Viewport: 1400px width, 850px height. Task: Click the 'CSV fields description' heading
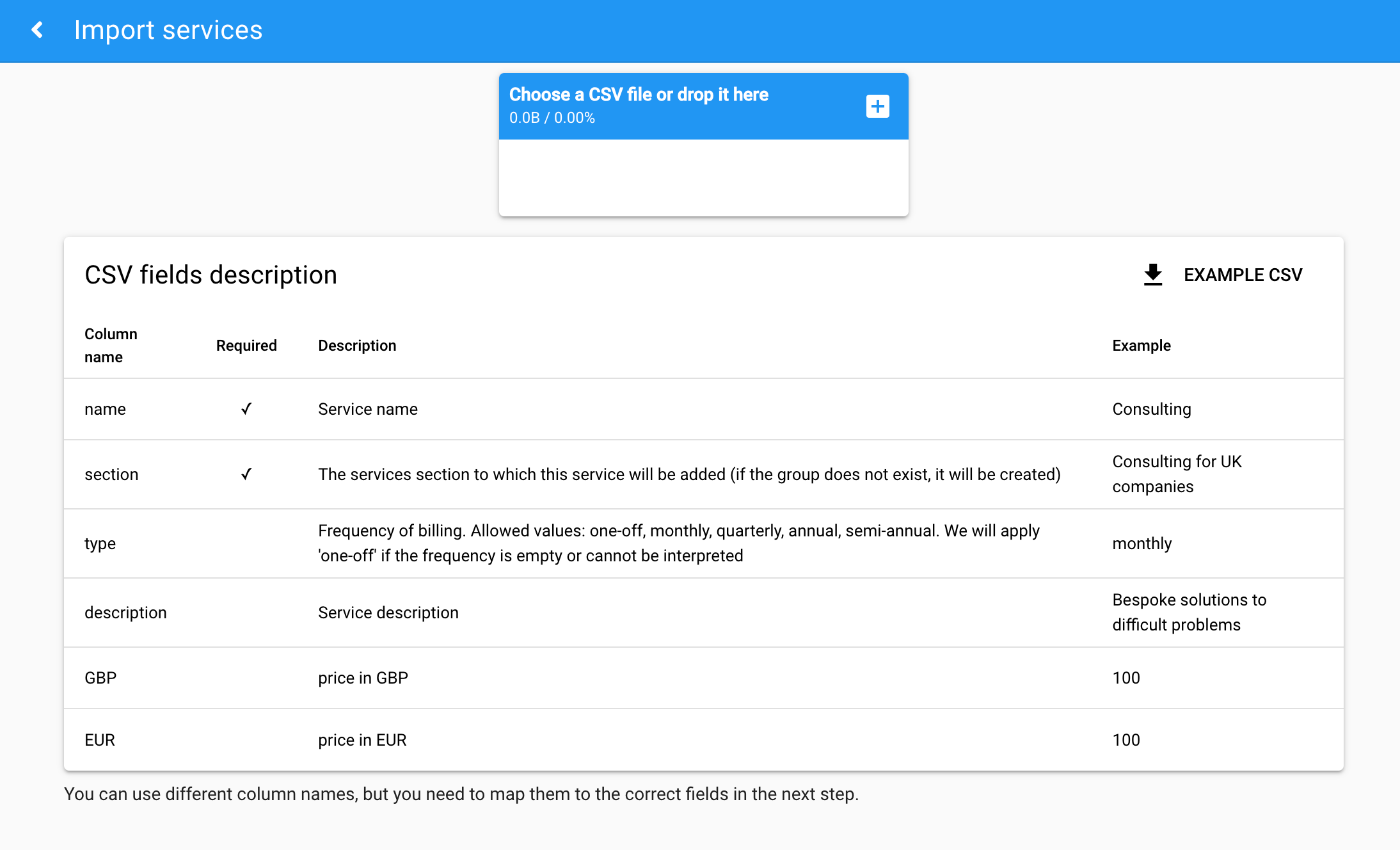pyautogui.click(x=211, y=275)
